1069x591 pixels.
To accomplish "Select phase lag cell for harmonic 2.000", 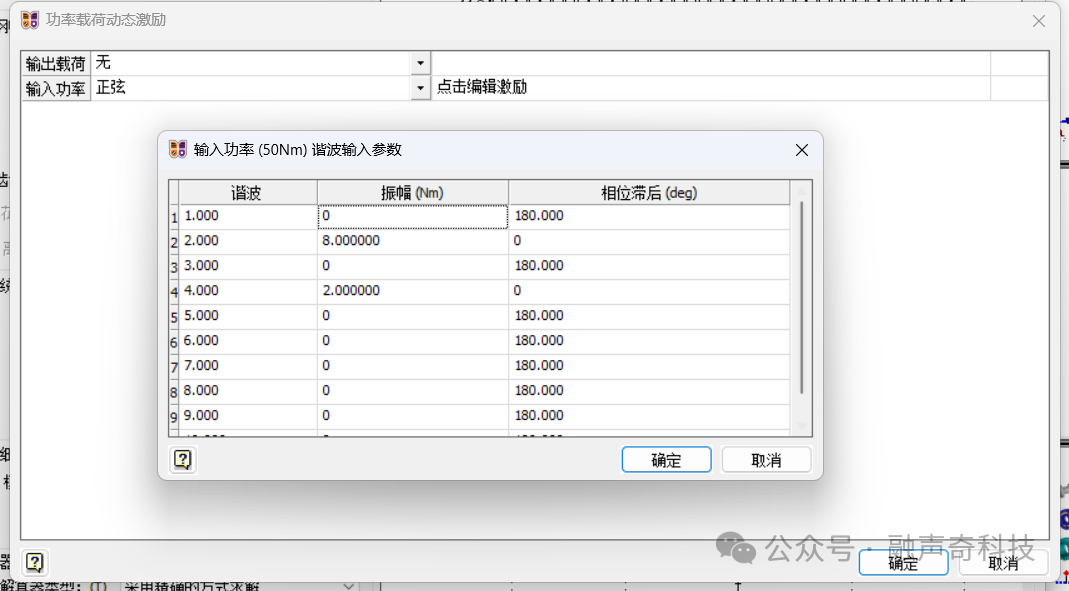I will point(649,241).
